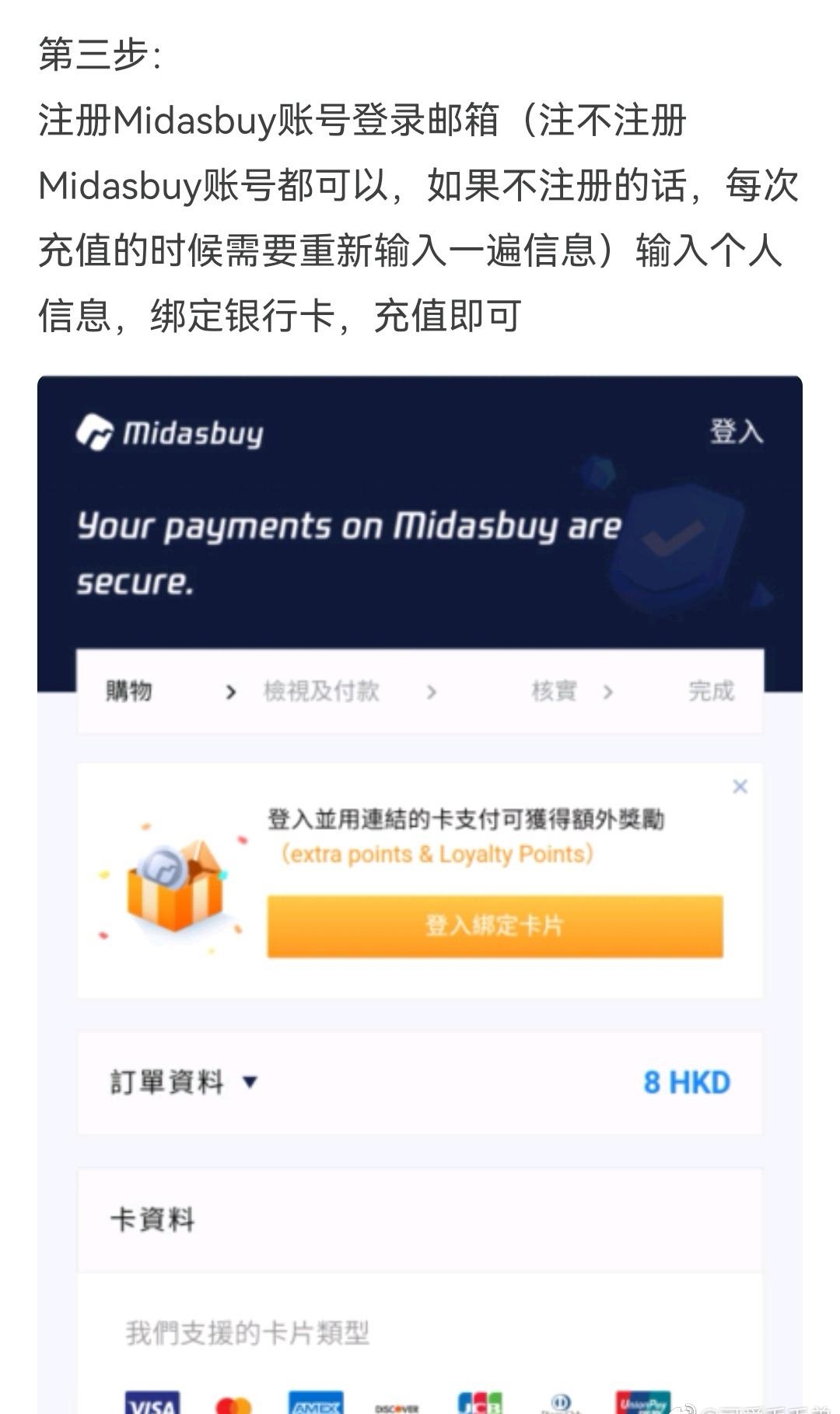Select the 檢視及付款 step tab
Screen dimensions: 840x1414
coord(321,691)
